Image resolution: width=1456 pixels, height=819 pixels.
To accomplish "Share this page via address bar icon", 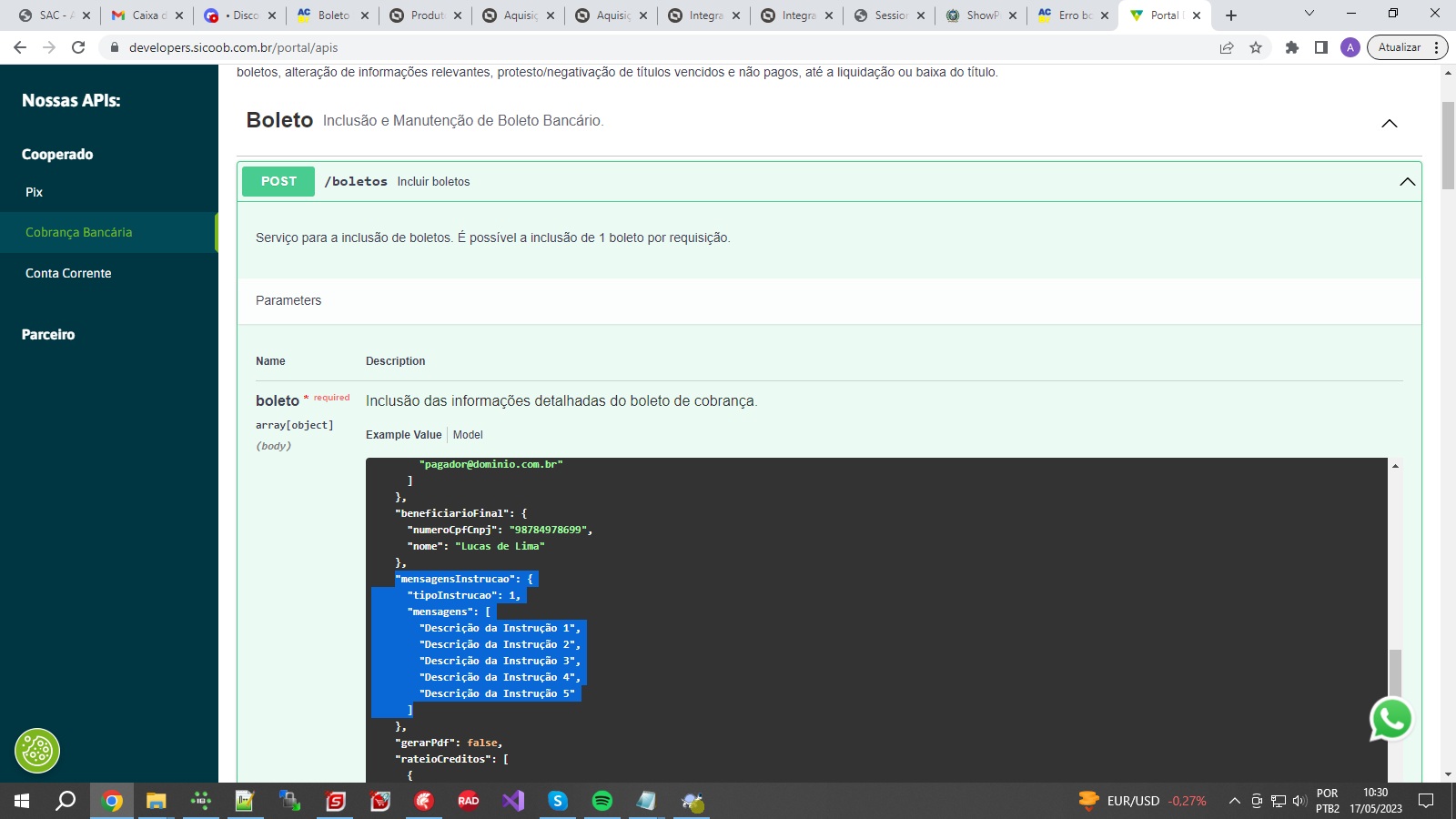I will pyautogui.click(x=1227, y=47).
